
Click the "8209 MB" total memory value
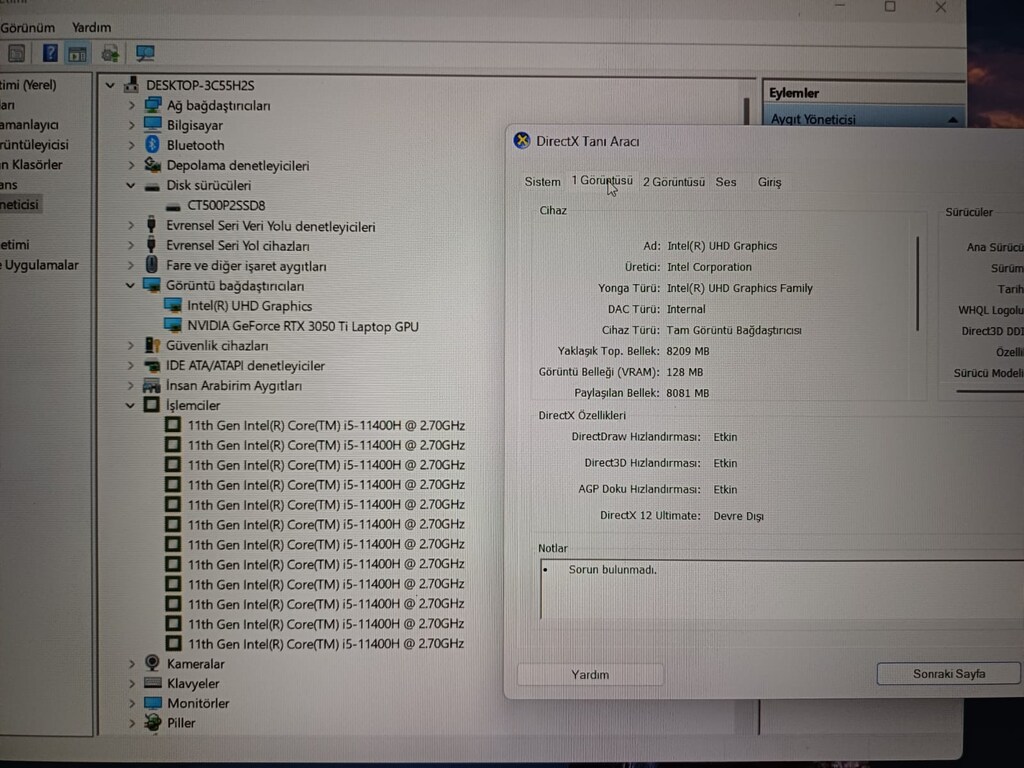click(688, 351)
